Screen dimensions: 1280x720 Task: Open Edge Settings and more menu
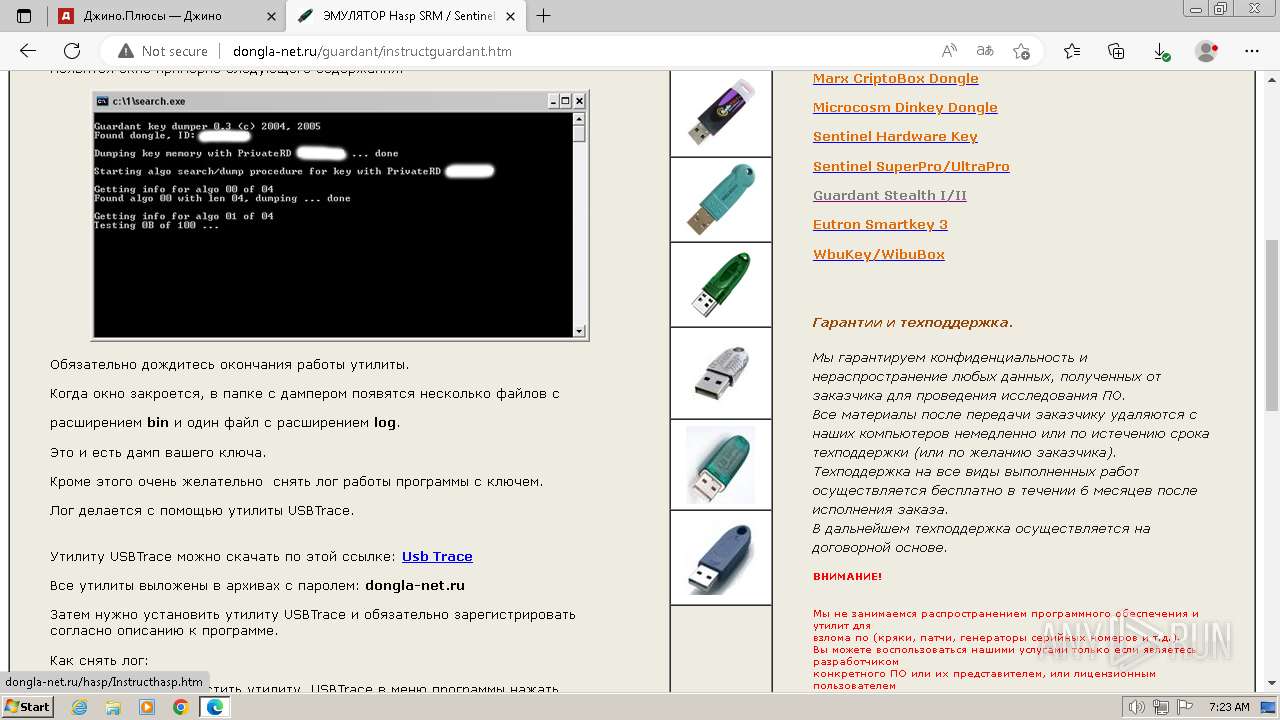pos(1251,51)
